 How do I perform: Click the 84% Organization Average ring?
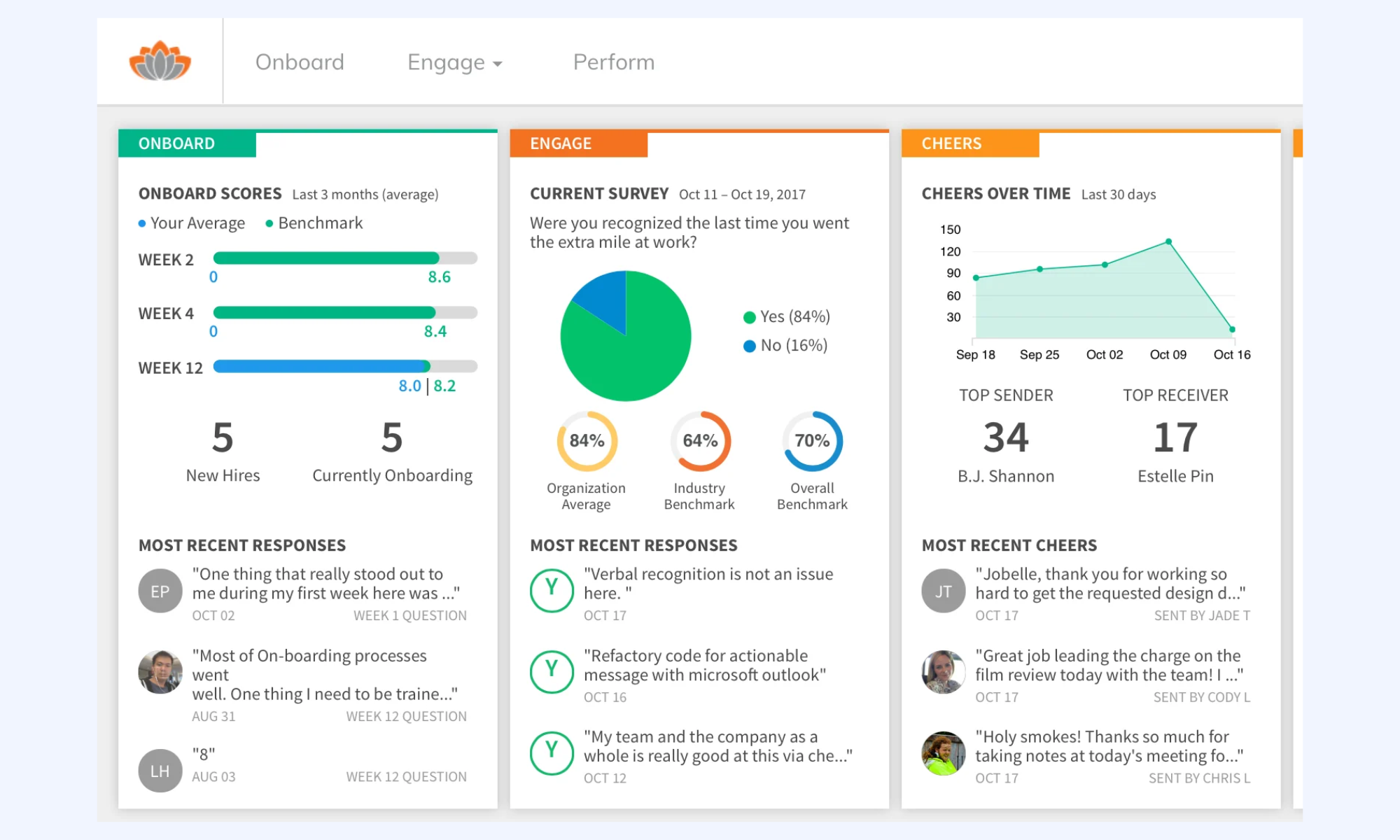click(x=587, y=441)
